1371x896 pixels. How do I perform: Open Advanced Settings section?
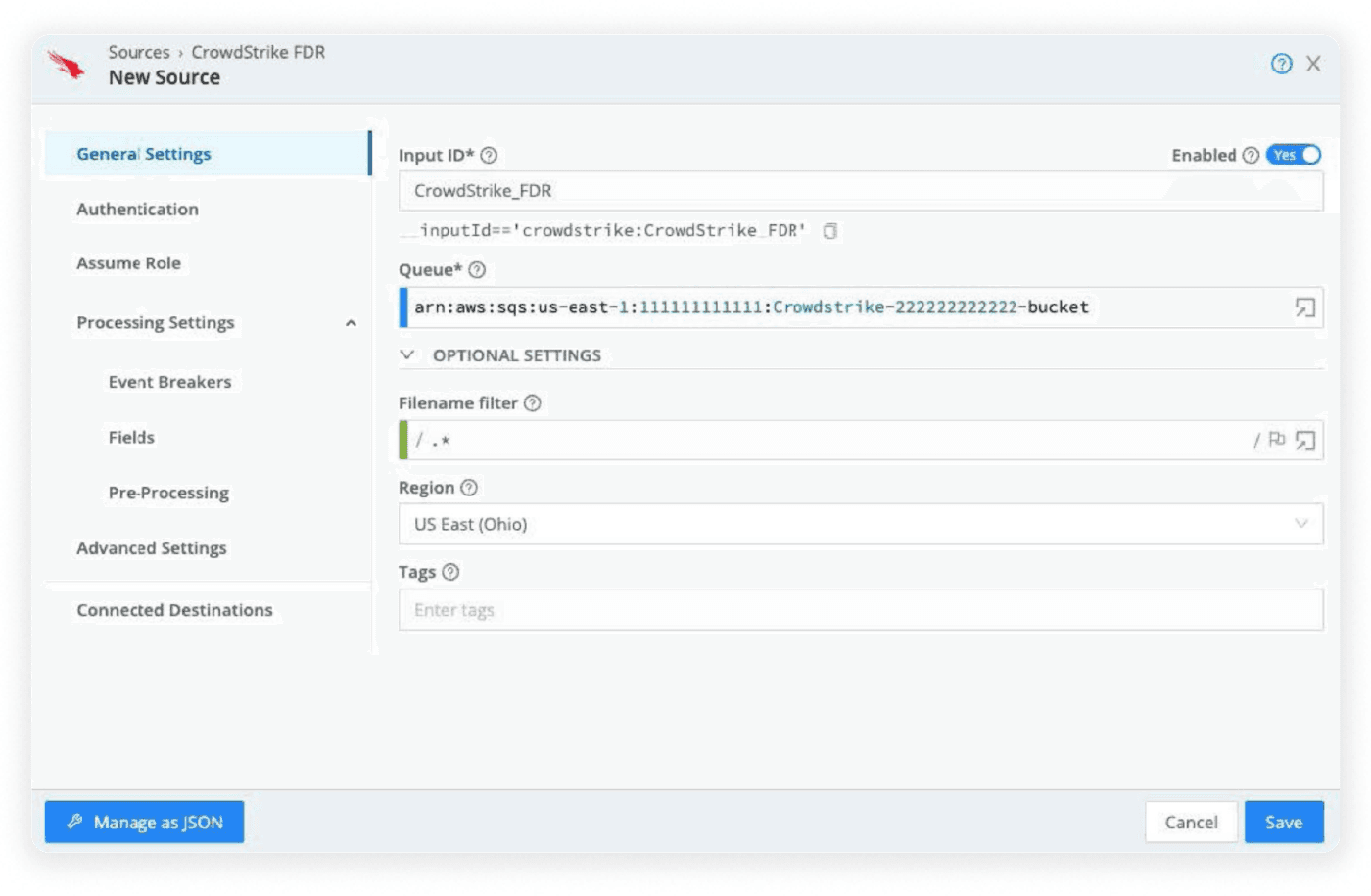coord(152,548)
